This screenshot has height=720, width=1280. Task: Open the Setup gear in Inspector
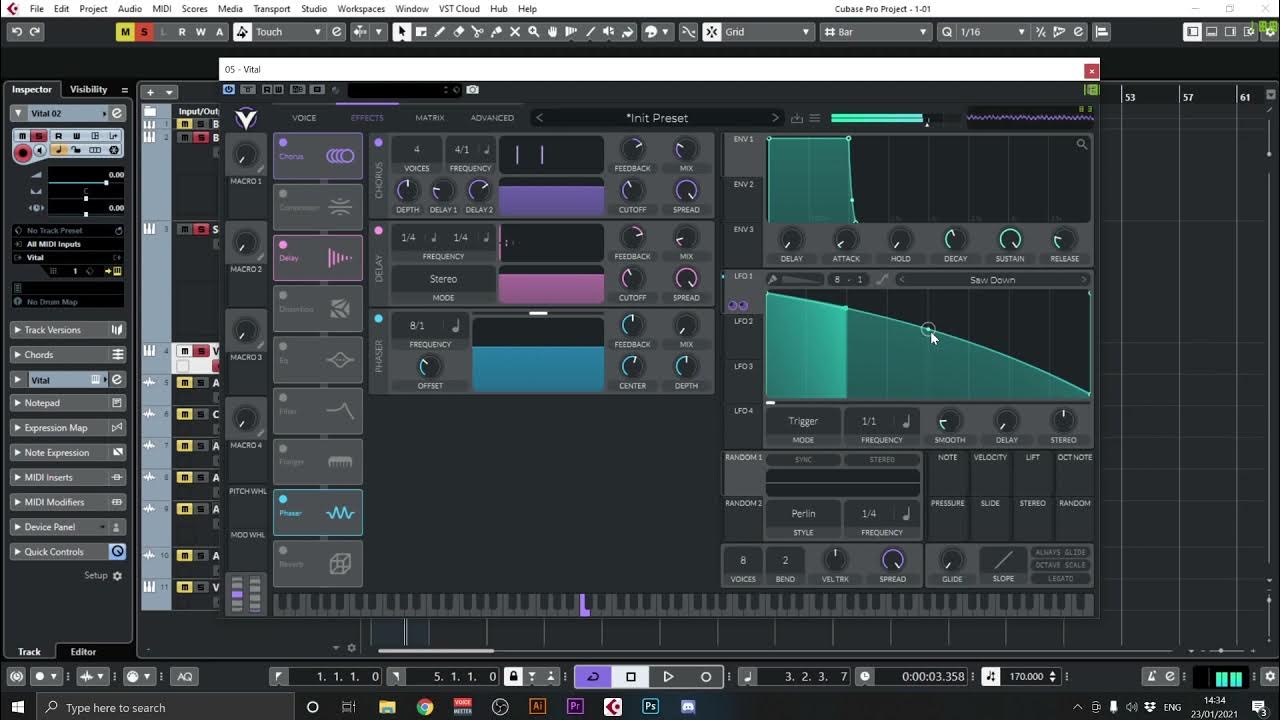pos(117,576)
